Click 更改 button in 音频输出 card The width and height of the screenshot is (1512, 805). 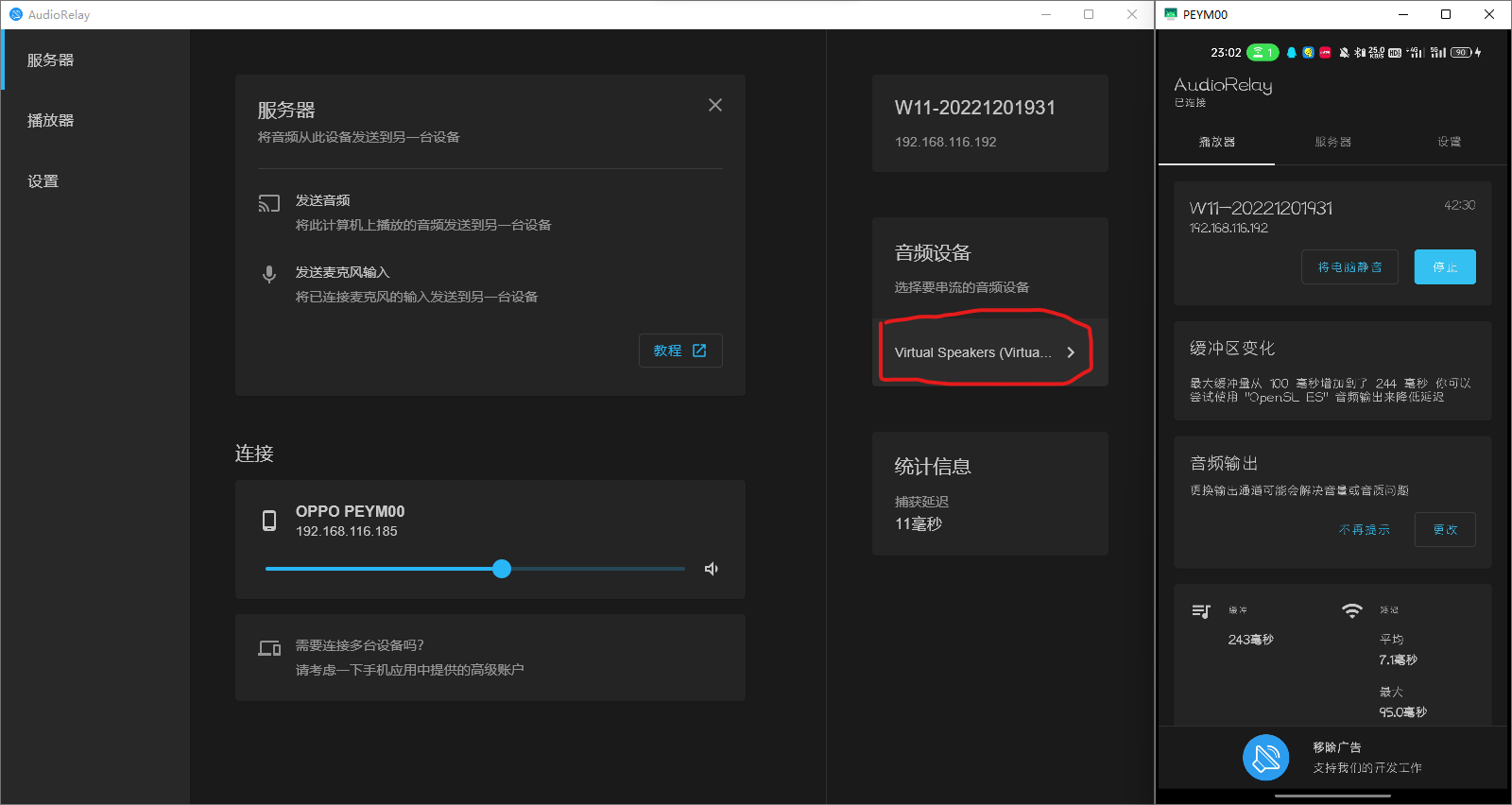pos(1445,530)
